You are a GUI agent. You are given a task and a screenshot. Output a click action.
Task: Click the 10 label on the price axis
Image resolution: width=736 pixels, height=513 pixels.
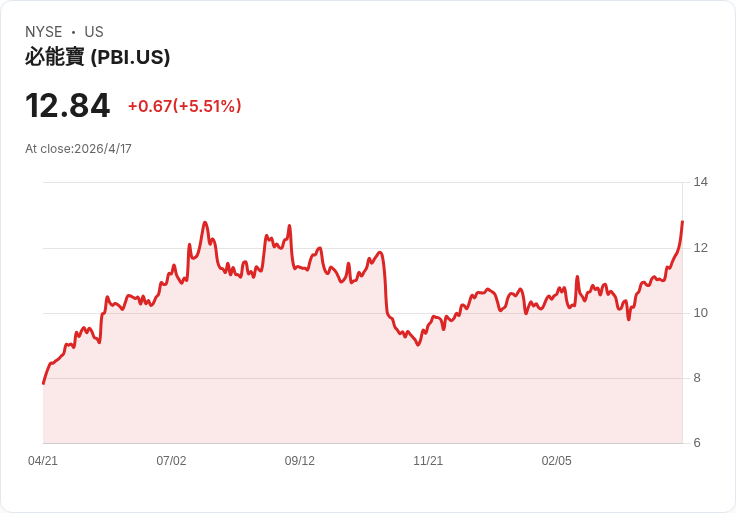[700, 313]
